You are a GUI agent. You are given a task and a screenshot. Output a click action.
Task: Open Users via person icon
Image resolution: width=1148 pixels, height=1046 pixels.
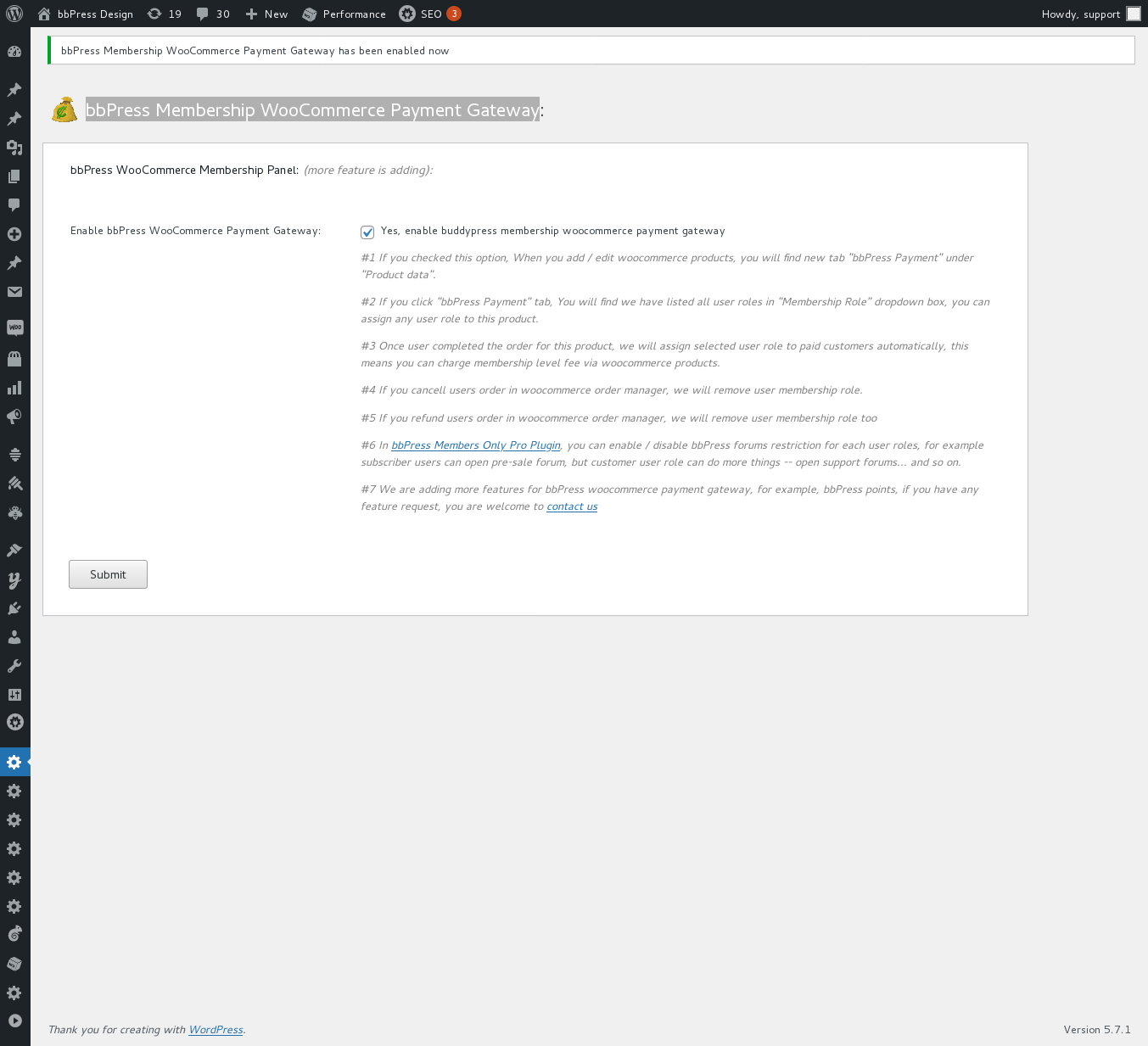14,637
